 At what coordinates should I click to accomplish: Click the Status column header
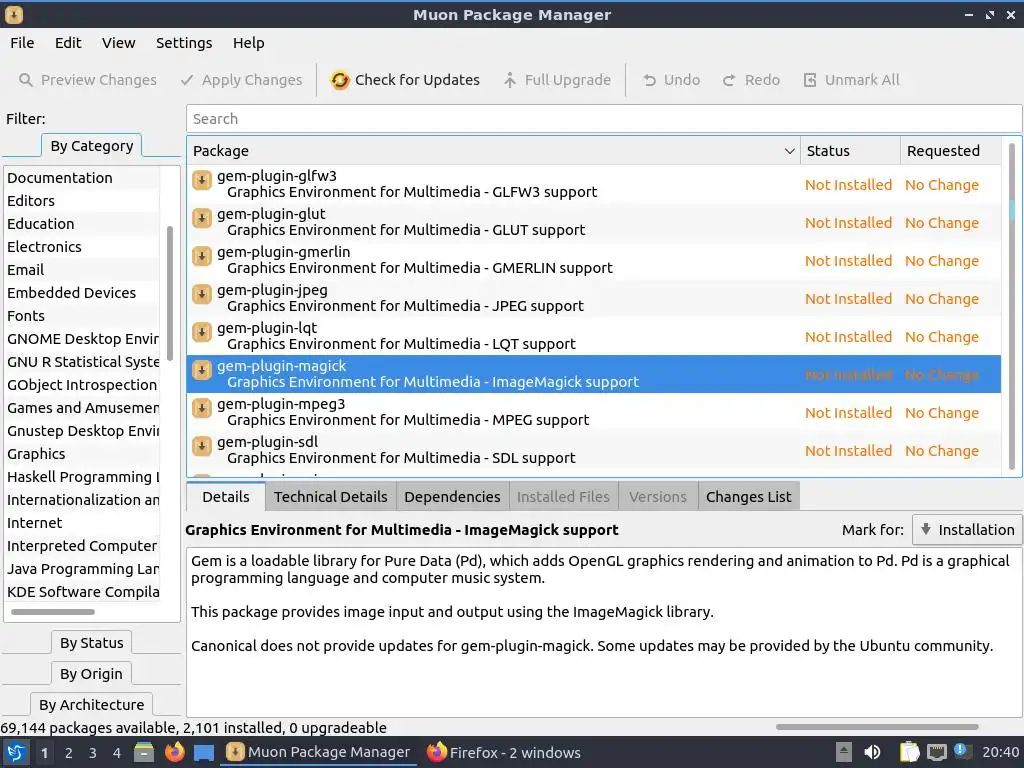tap(850, 151)
